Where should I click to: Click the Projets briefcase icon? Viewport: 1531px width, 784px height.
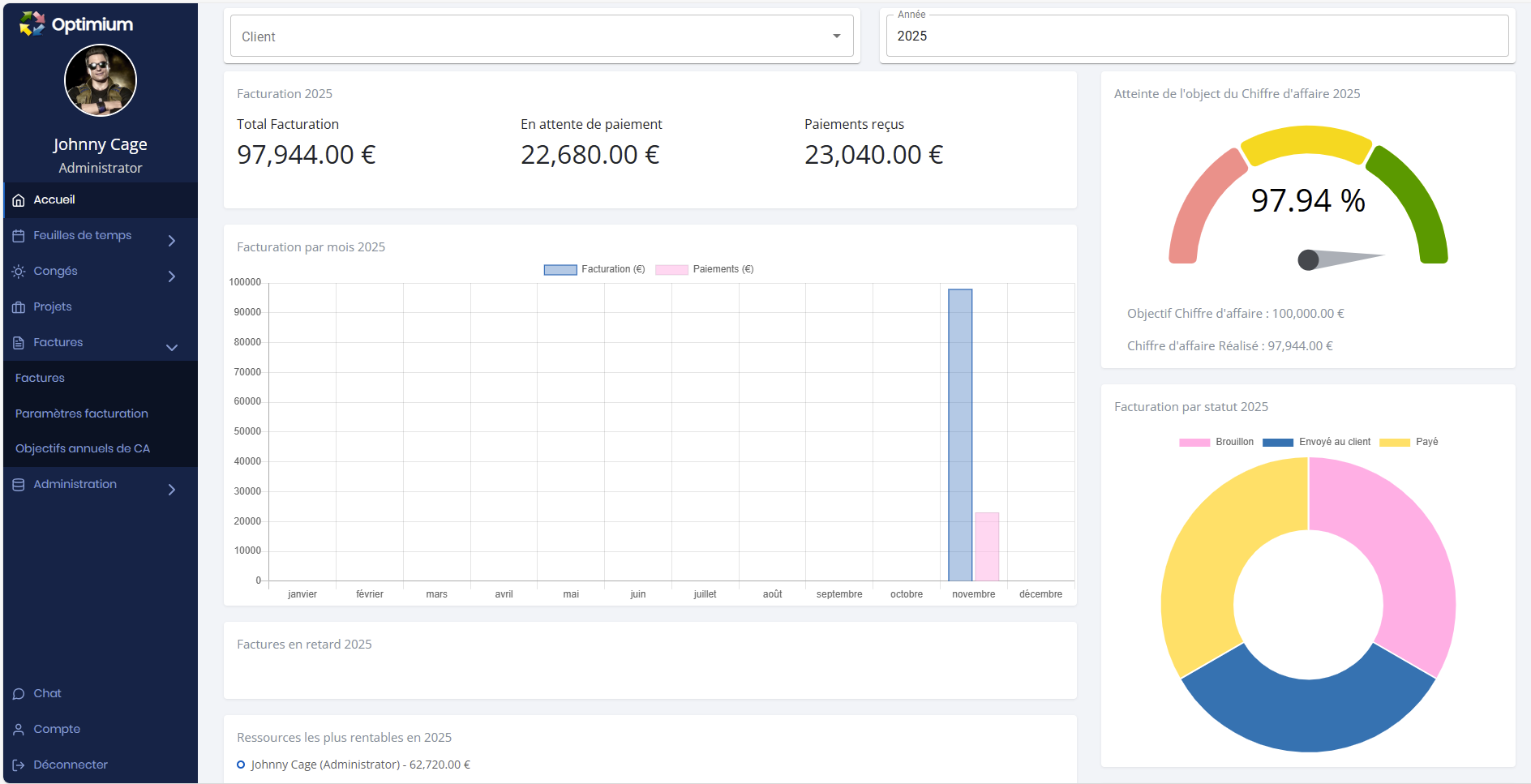[19, 307]
